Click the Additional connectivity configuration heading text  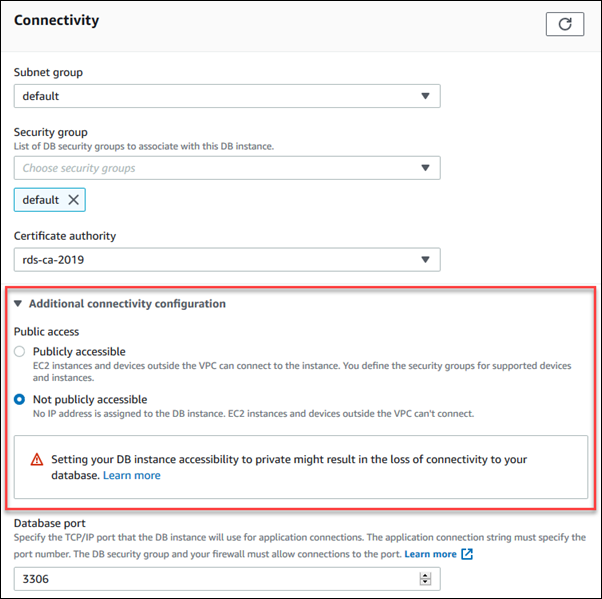[x=127, y=304]
